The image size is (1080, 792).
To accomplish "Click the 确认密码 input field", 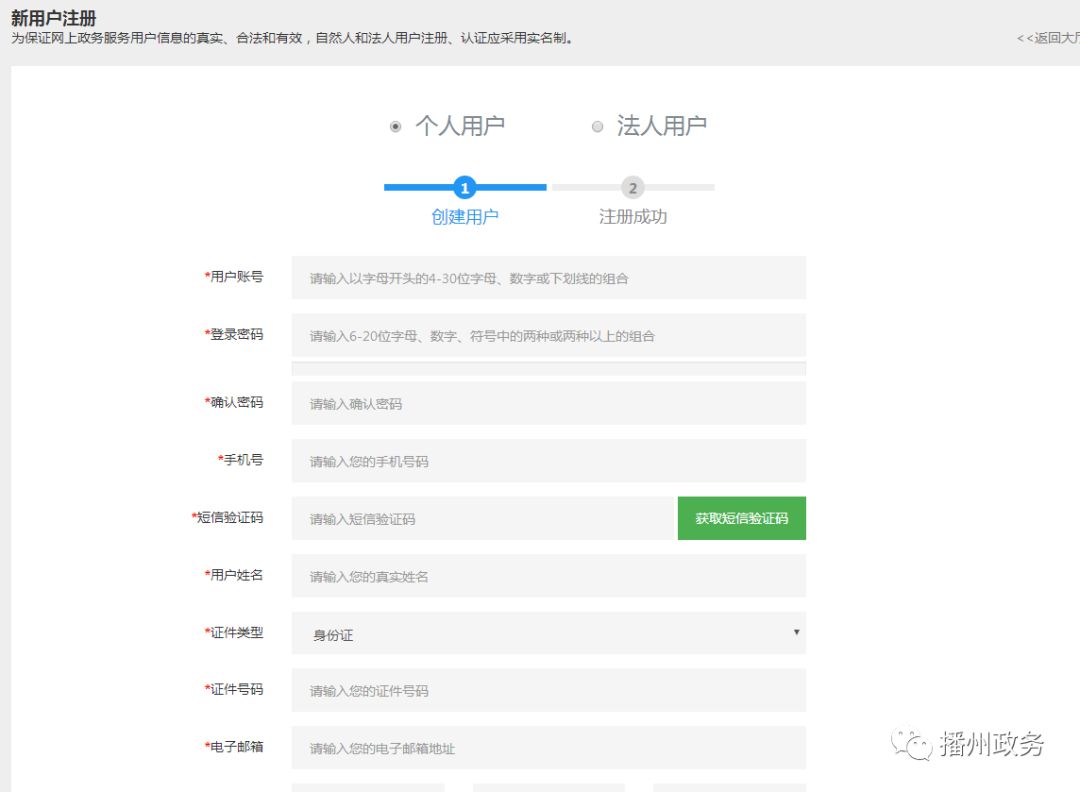I will click(548, 404).
